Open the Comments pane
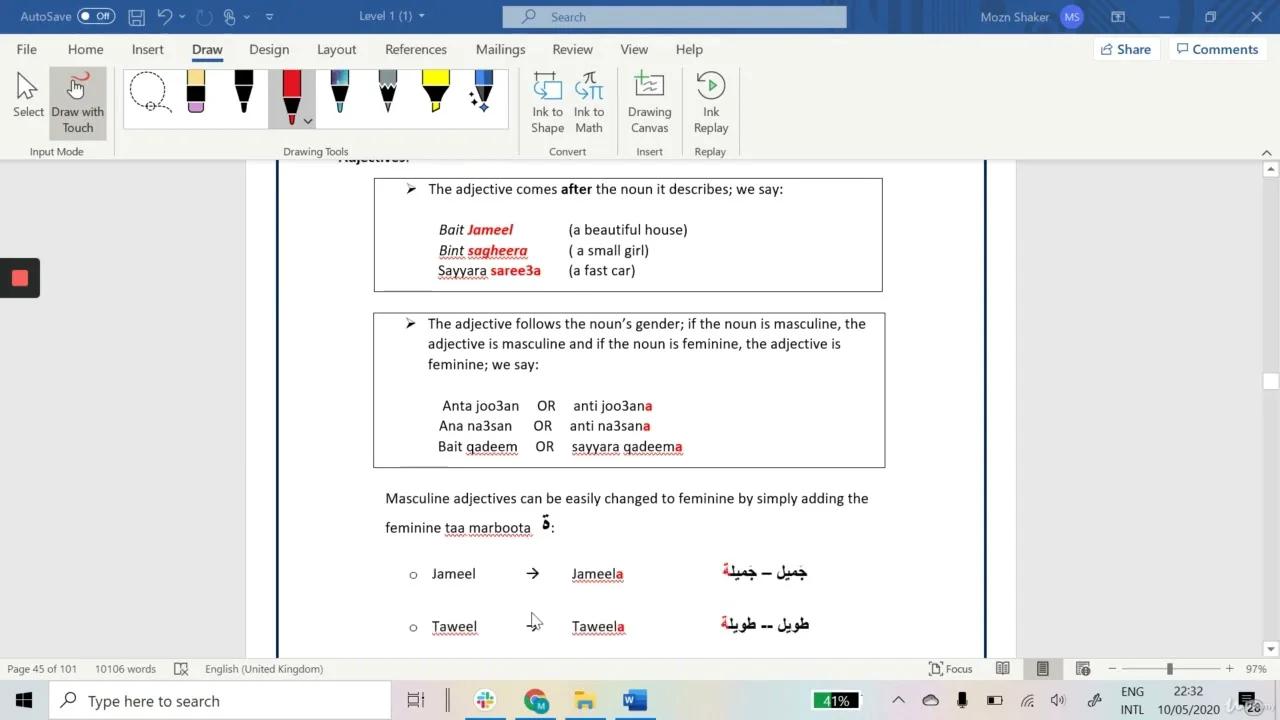This screenshot has width=1280, height=720. coord(1217,49)
